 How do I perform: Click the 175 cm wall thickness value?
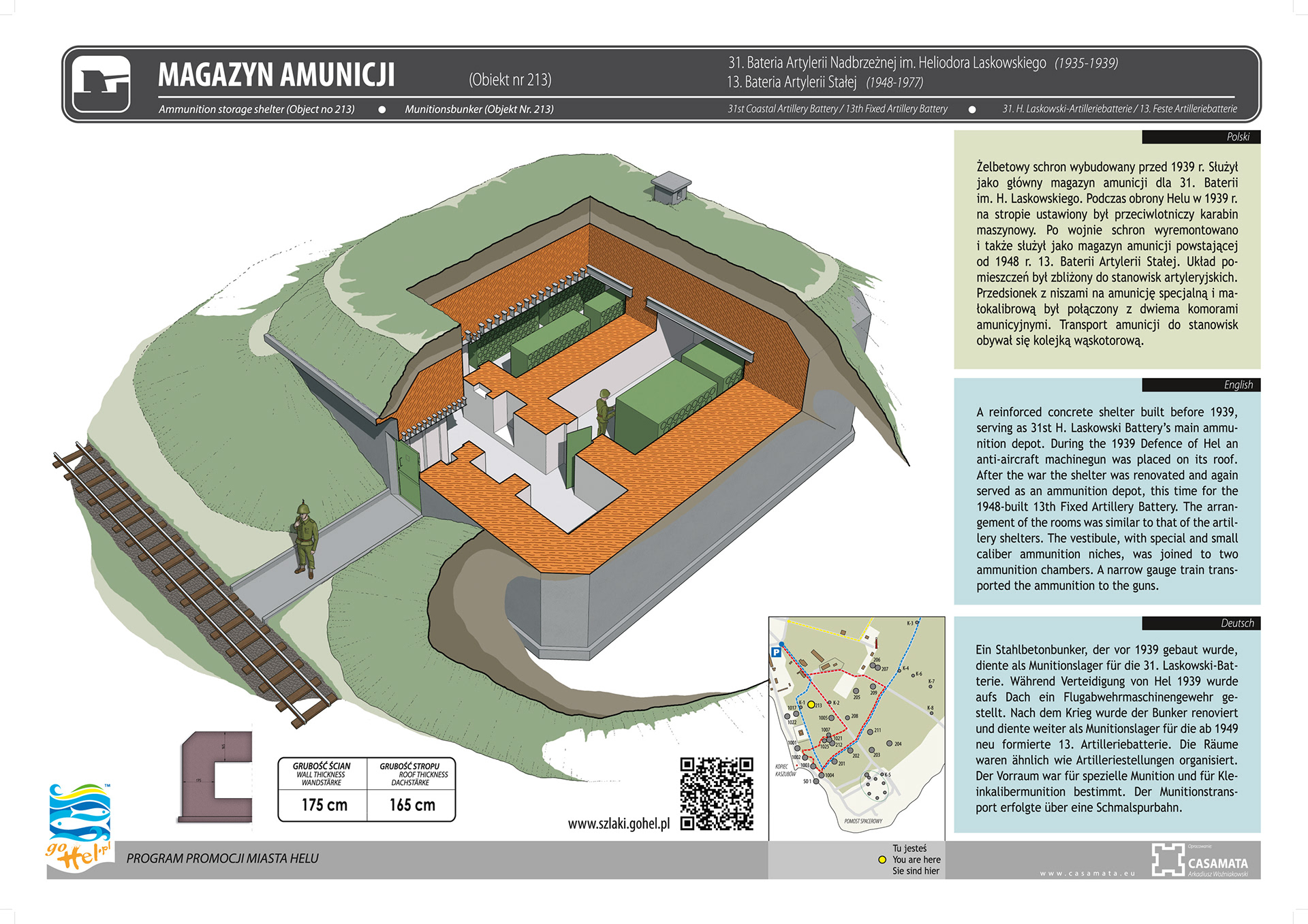point(324,805)
